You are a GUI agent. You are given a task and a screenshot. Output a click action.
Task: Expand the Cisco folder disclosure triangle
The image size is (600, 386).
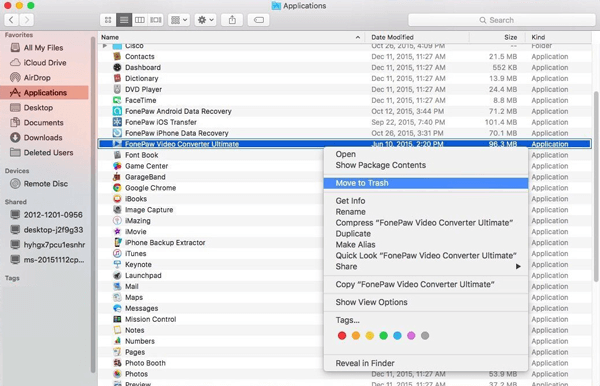(105, 46)
